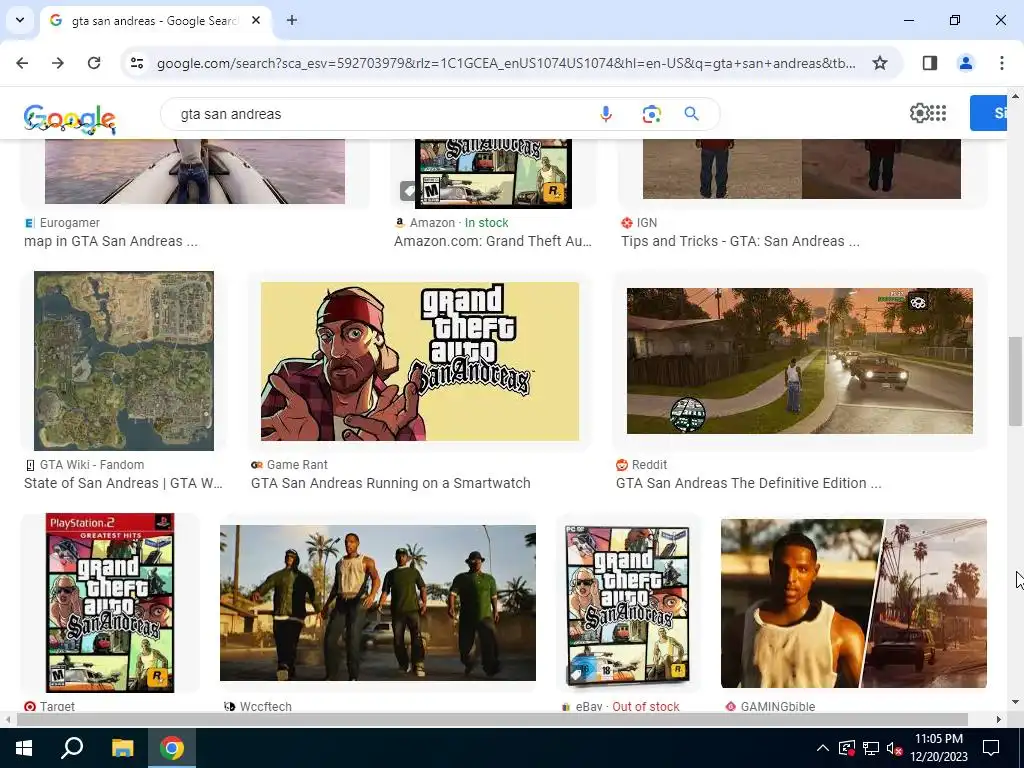
Task: Click the Chrome taskbar icon
Action: [x=172, y=748]
